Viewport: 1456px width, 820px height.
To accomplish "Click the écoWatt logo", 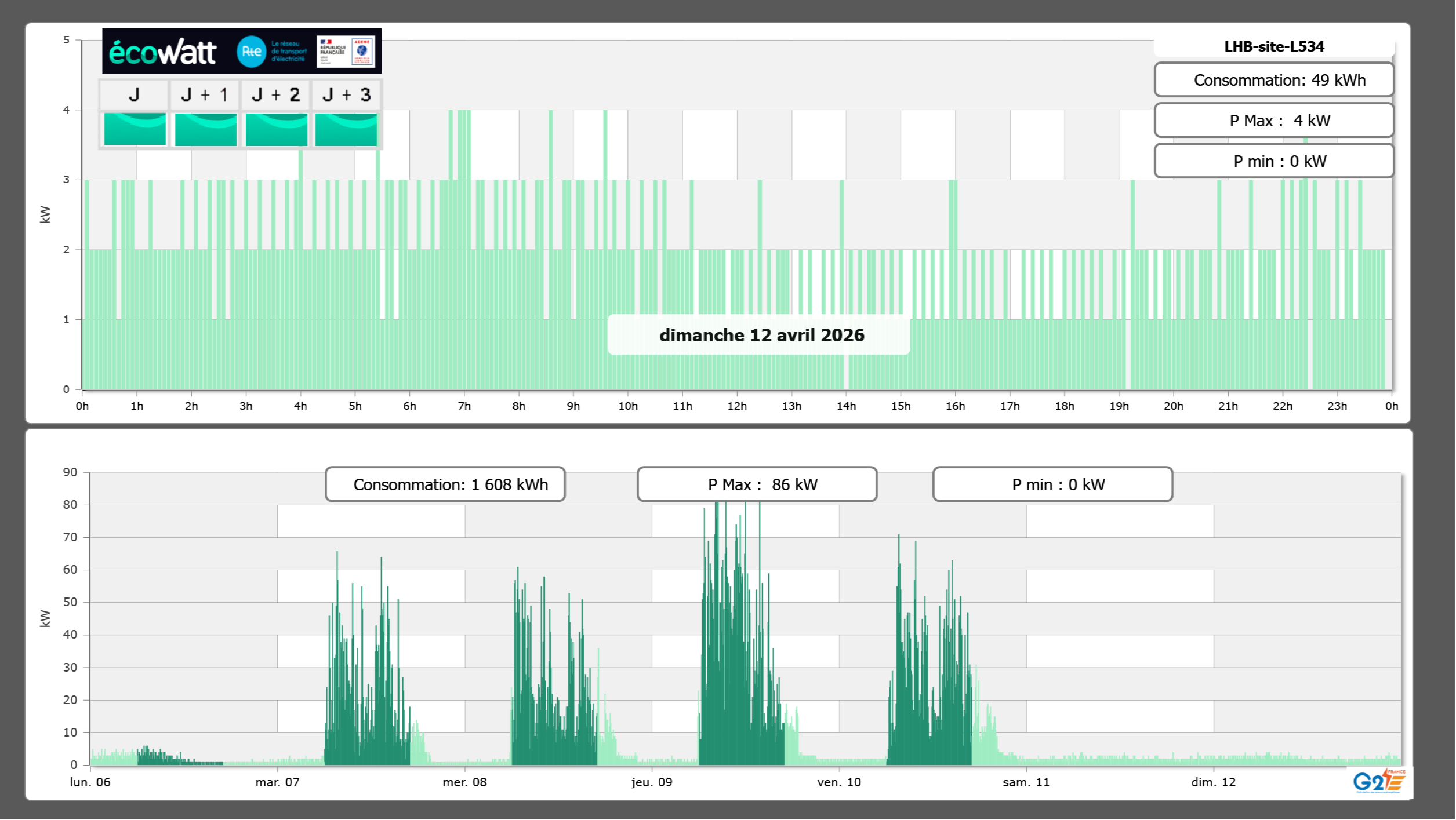I will coord(162,52).
